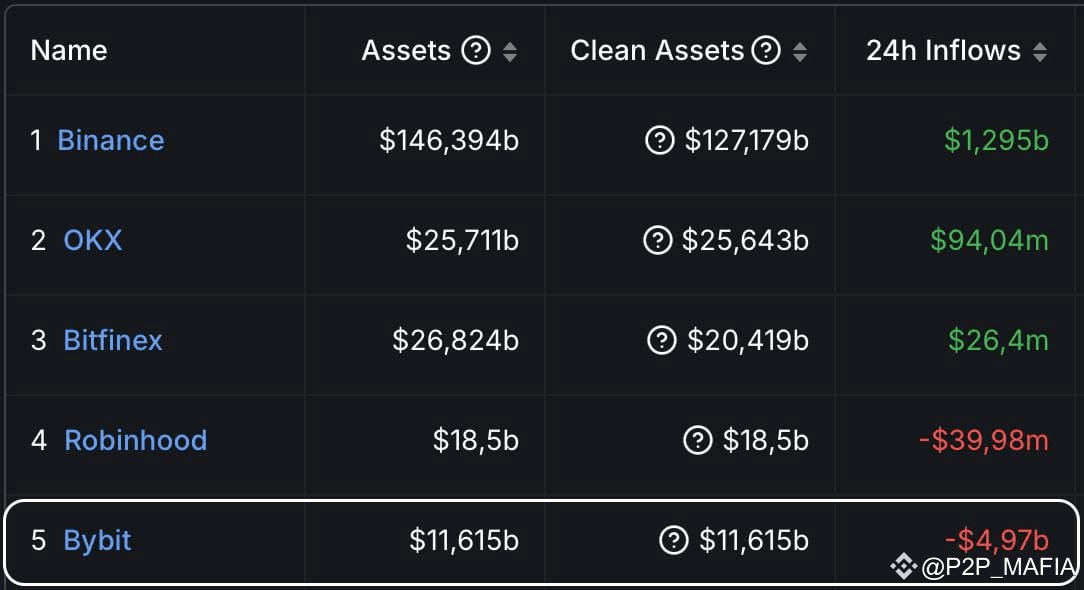The image size is (1084, 590).
Task: Click the Binance logo in the watermark
Action: 904,566
